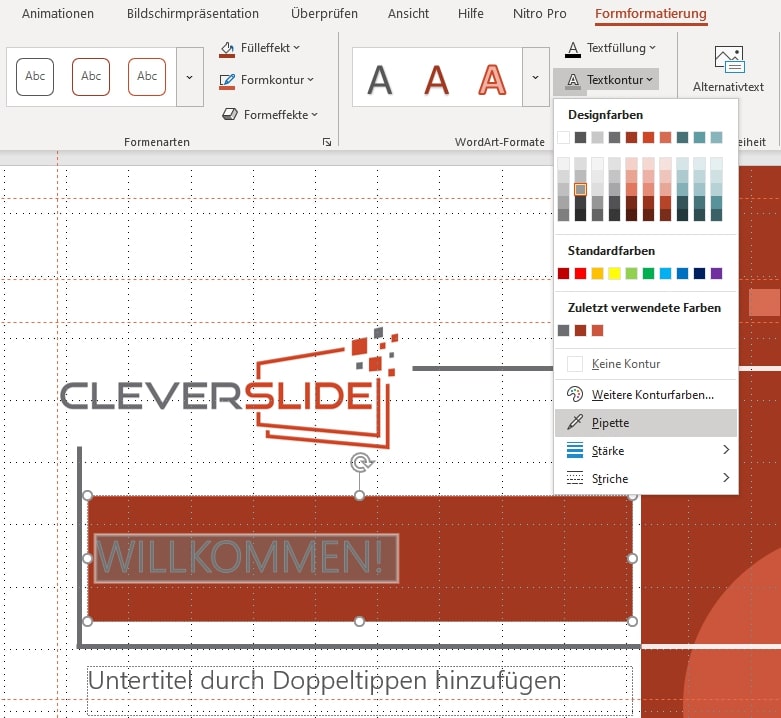Open the Hilfe tab
The image size is (781, 718).
471,13
